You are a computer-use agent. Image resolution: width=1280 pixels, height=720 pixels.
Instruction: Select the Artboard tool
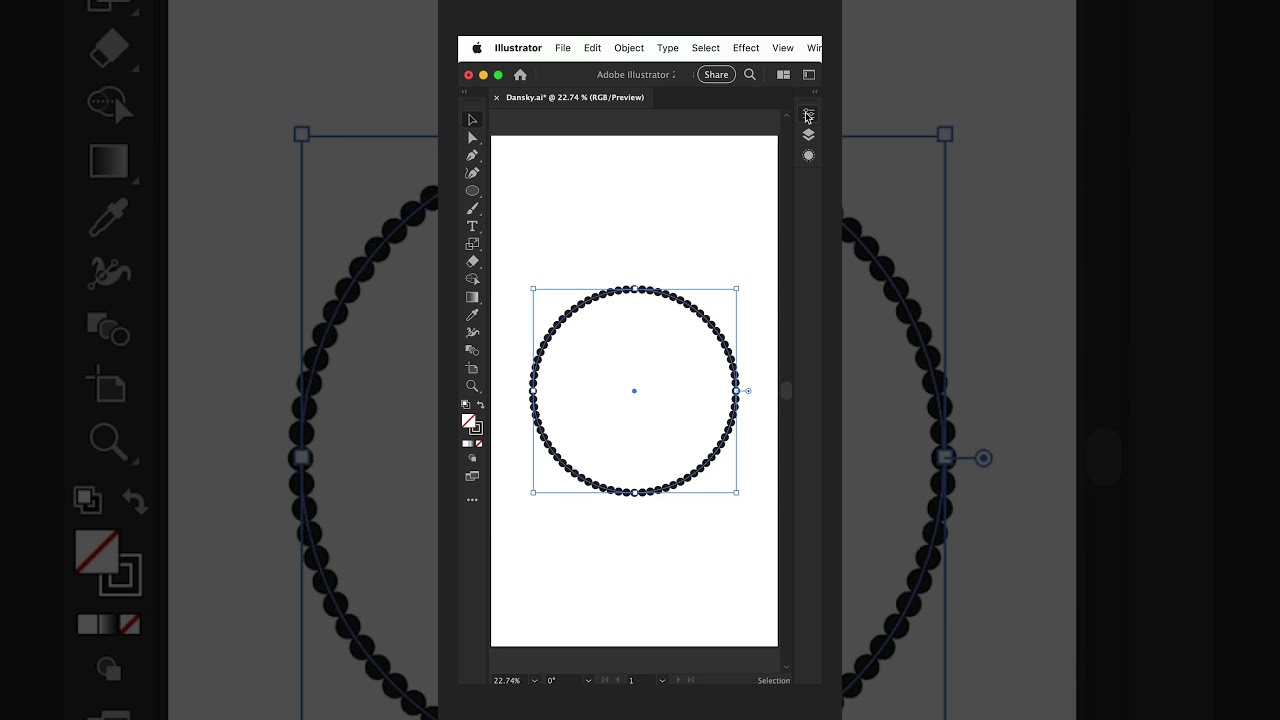pos(472,368)
